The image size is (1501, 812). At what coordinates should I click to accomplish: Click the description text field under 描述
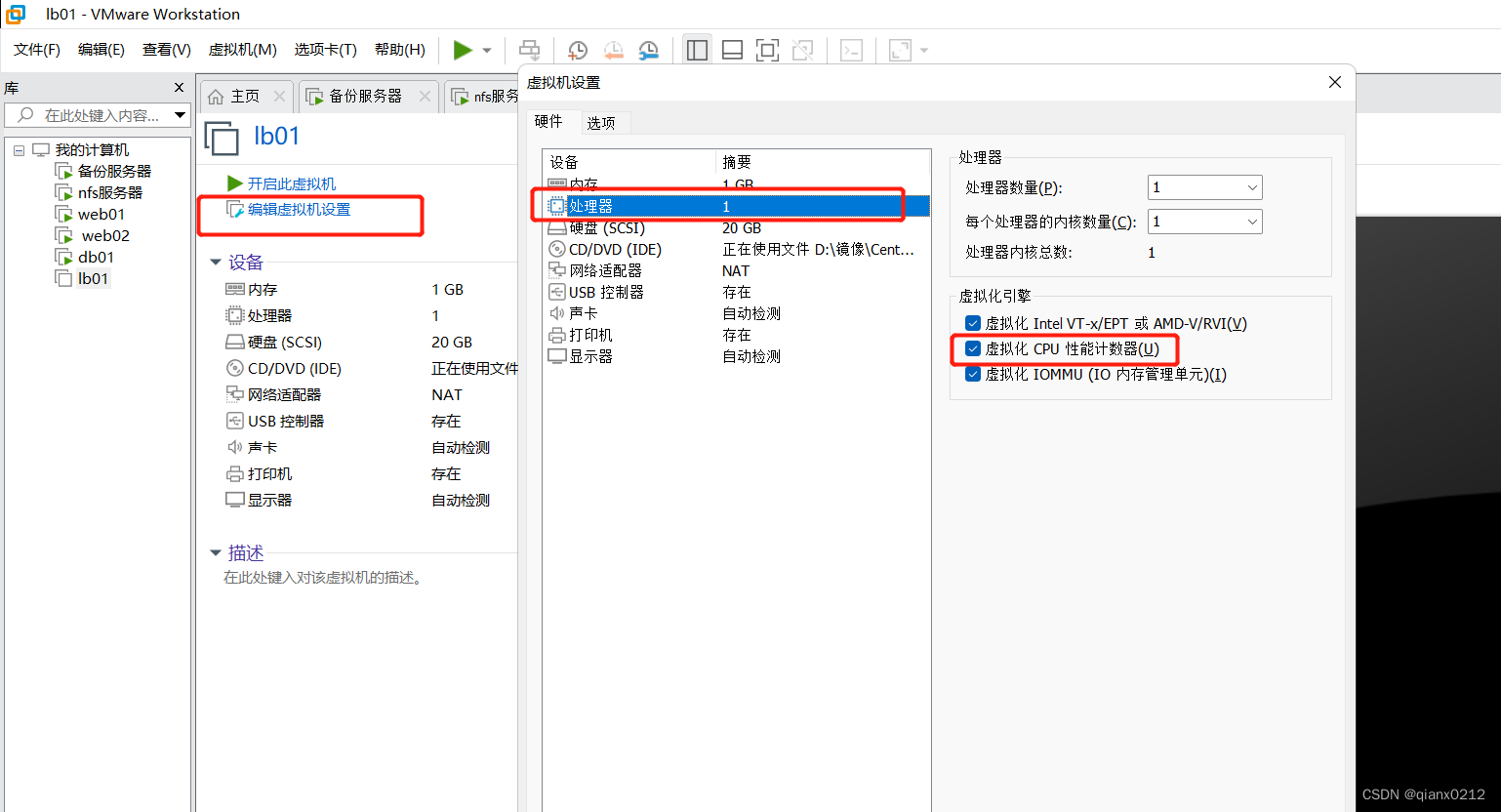point(324,578)
